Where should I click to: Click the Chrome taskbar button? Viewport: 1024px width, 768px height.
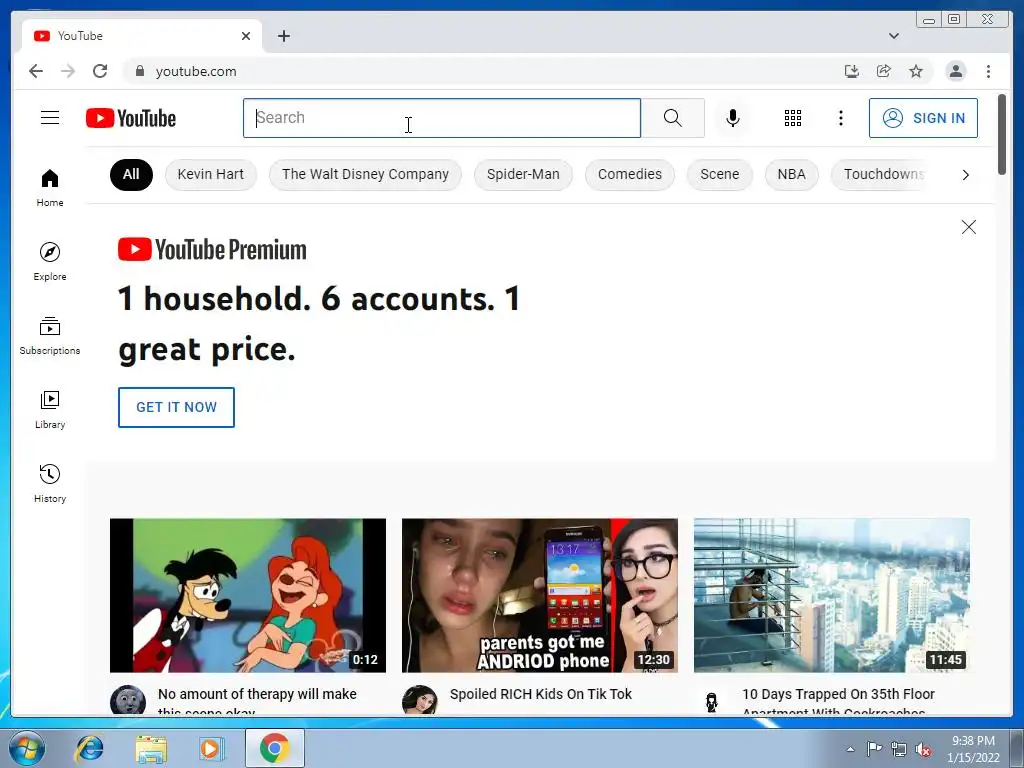274,748
